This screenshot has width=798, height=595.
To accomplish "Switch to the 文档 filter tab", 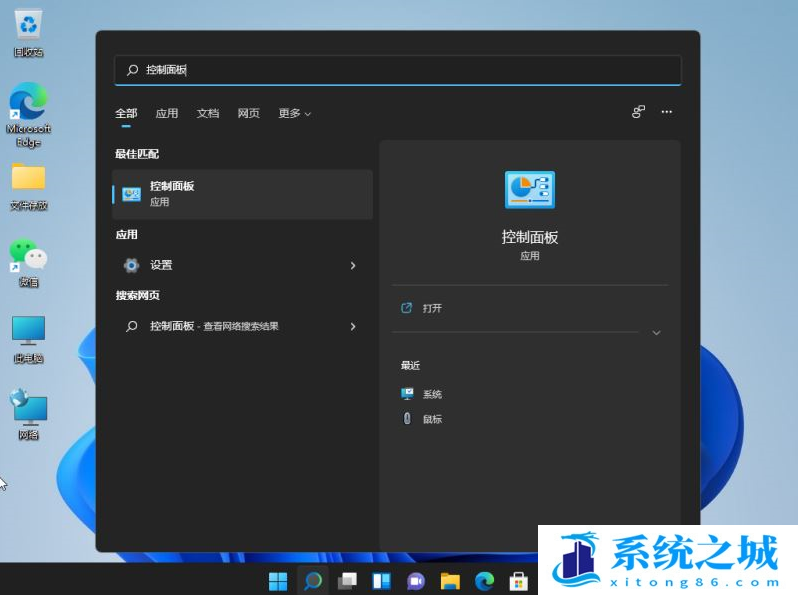I will click(208, 114).
